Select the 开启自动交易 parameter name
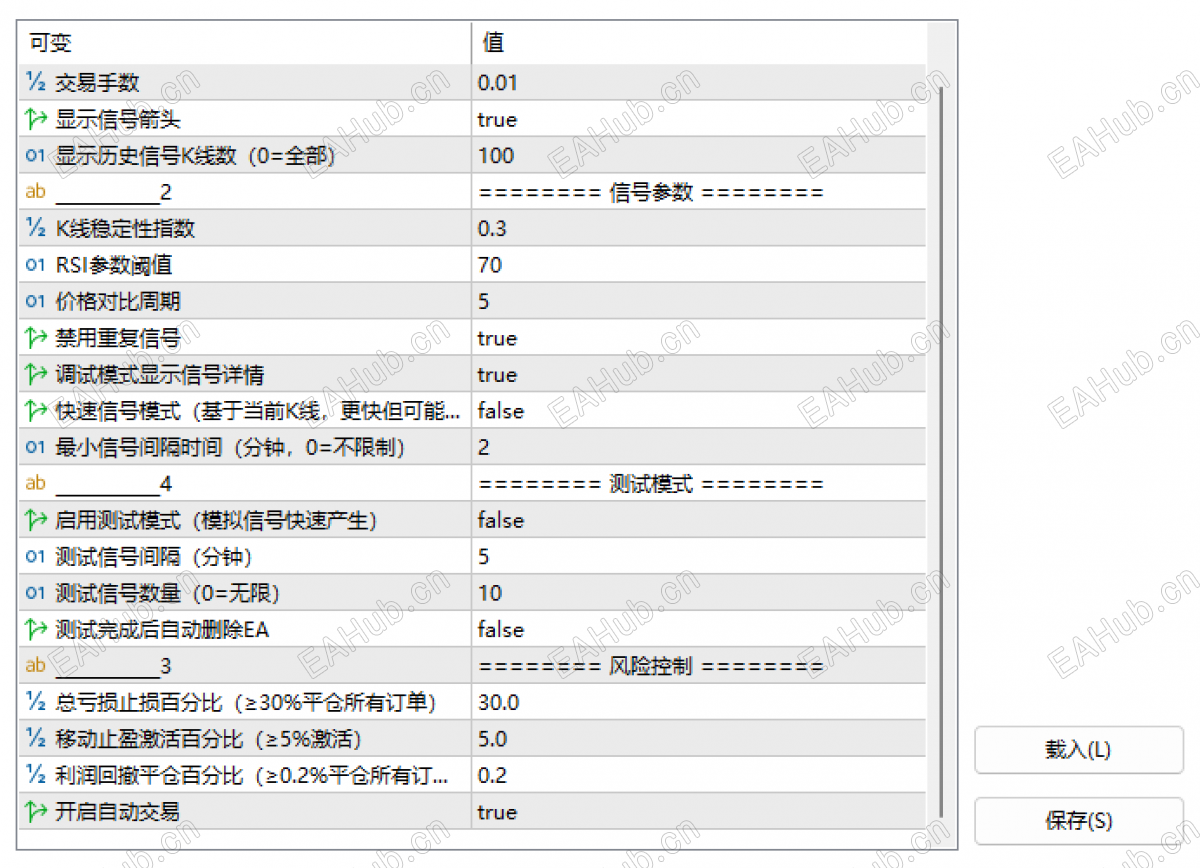The height and width of the screenshot is (868, 1200). (x=118, y=812)
